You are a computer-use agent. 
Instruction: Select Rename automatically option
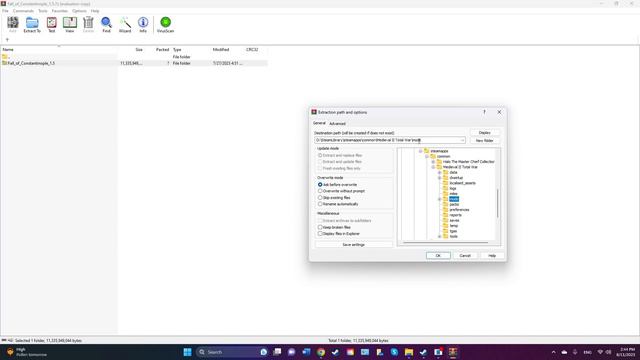[x=320, y=204]
